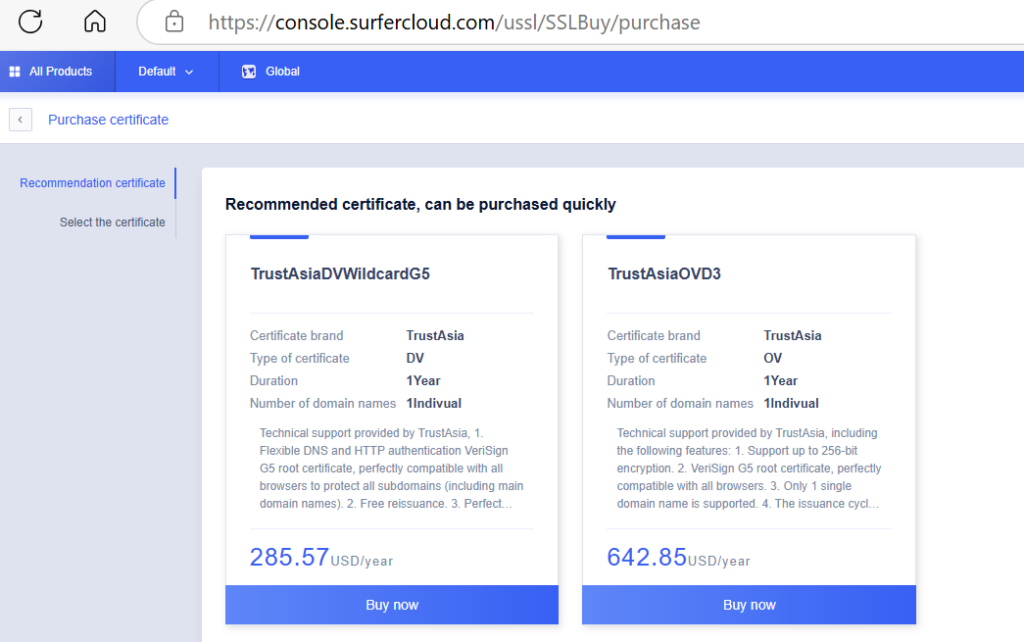This screenshot has width=1024, height=642.
Task: Click the TrustAsiaOVD3 technical support description
Action: tap(749, 468)
